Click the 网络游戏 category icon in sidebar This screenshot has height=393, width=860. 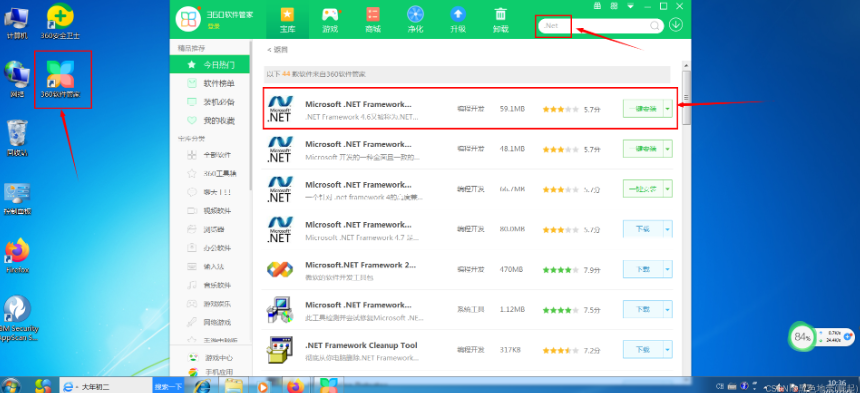coord(191,322)
